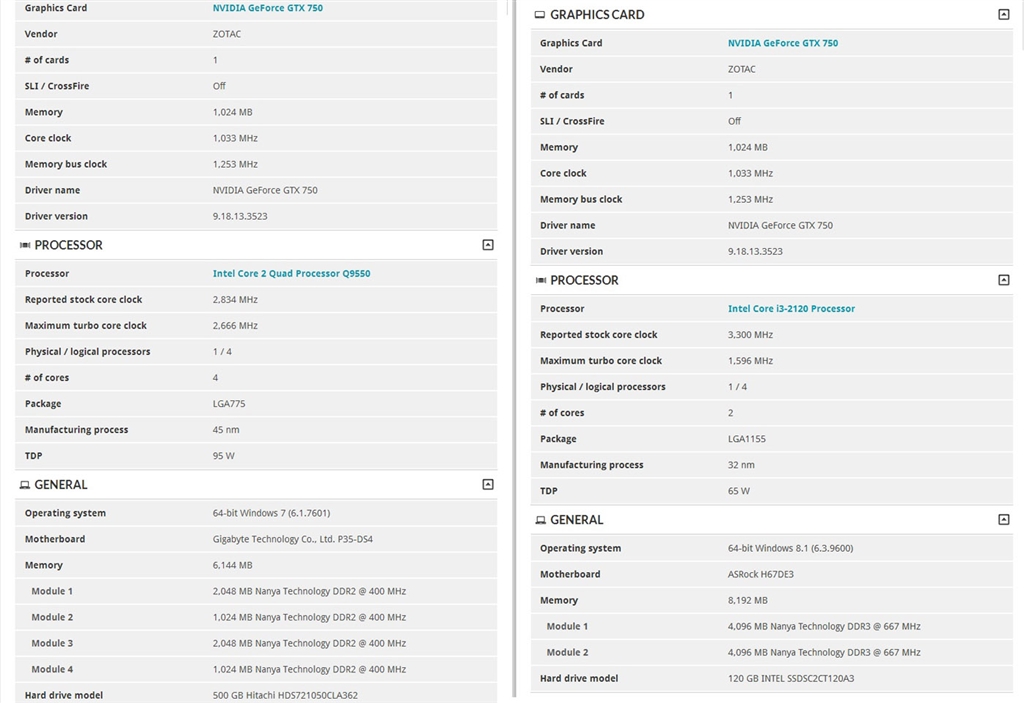Click the "# of cores" value 4 in left panel

click(x=216, y=378)
